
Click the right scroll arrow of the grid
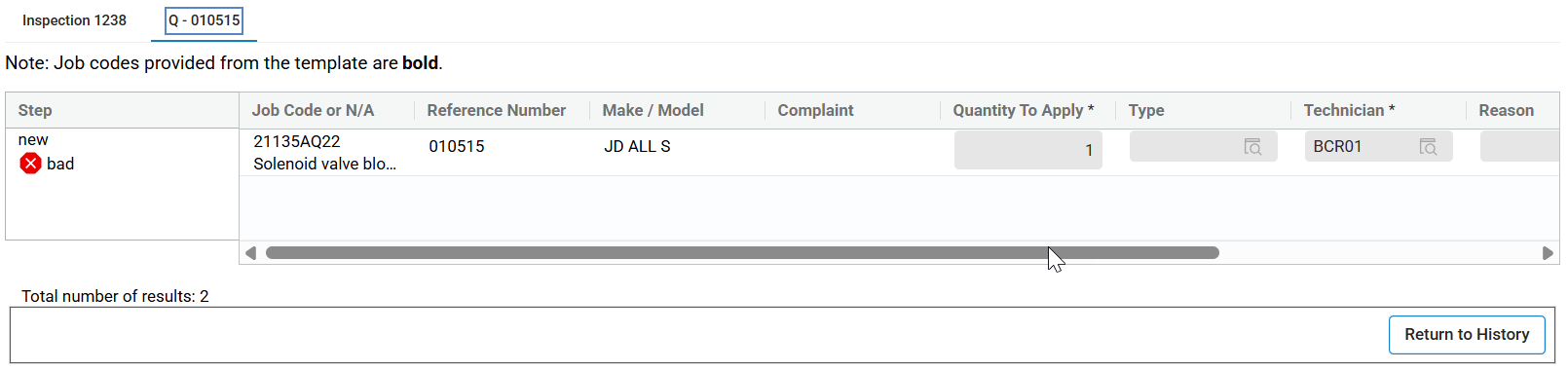1548,253
